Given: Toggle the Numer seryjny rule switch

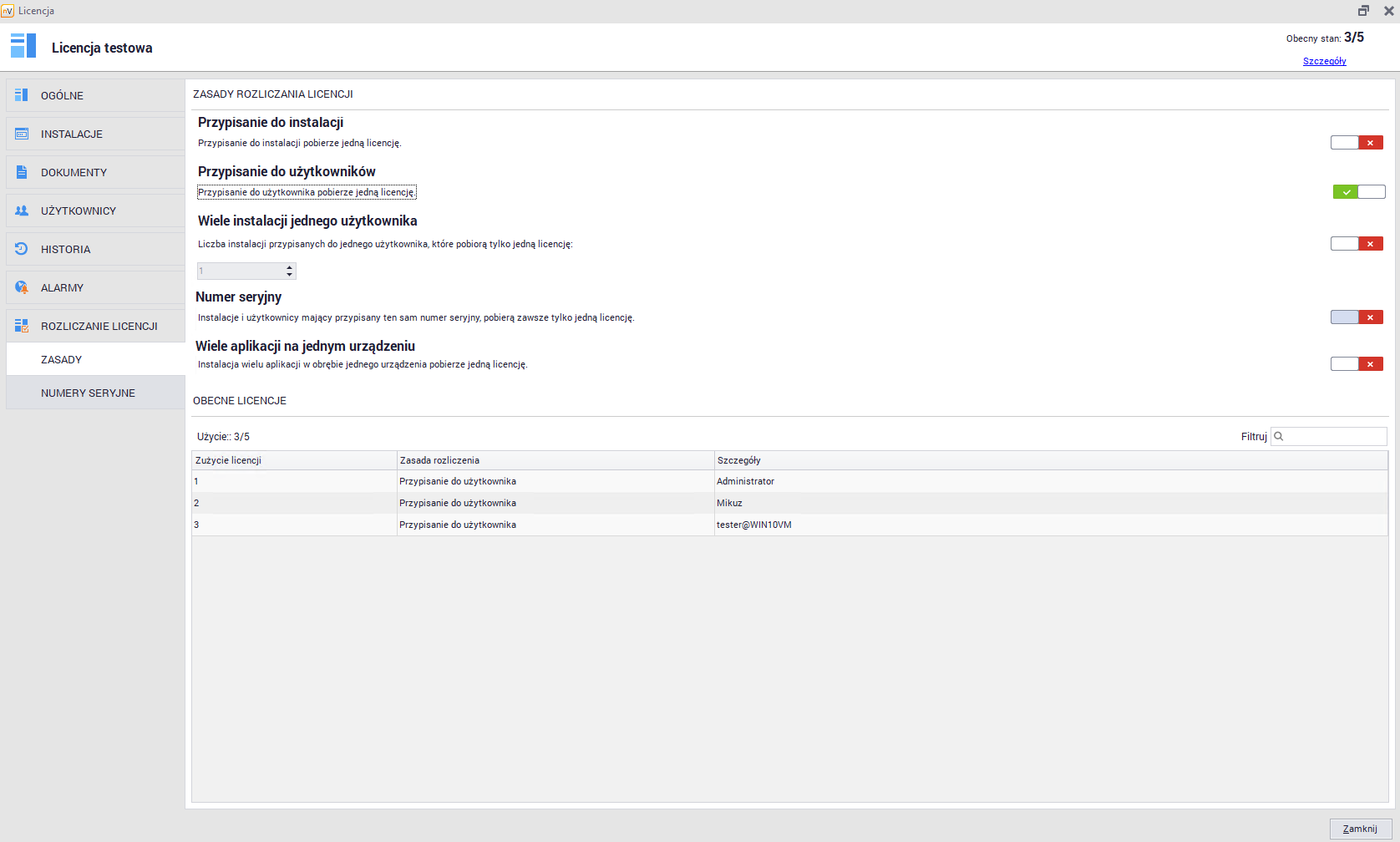Looking at the screenshot, I should pyautogui.click(x=1357, y=317).
